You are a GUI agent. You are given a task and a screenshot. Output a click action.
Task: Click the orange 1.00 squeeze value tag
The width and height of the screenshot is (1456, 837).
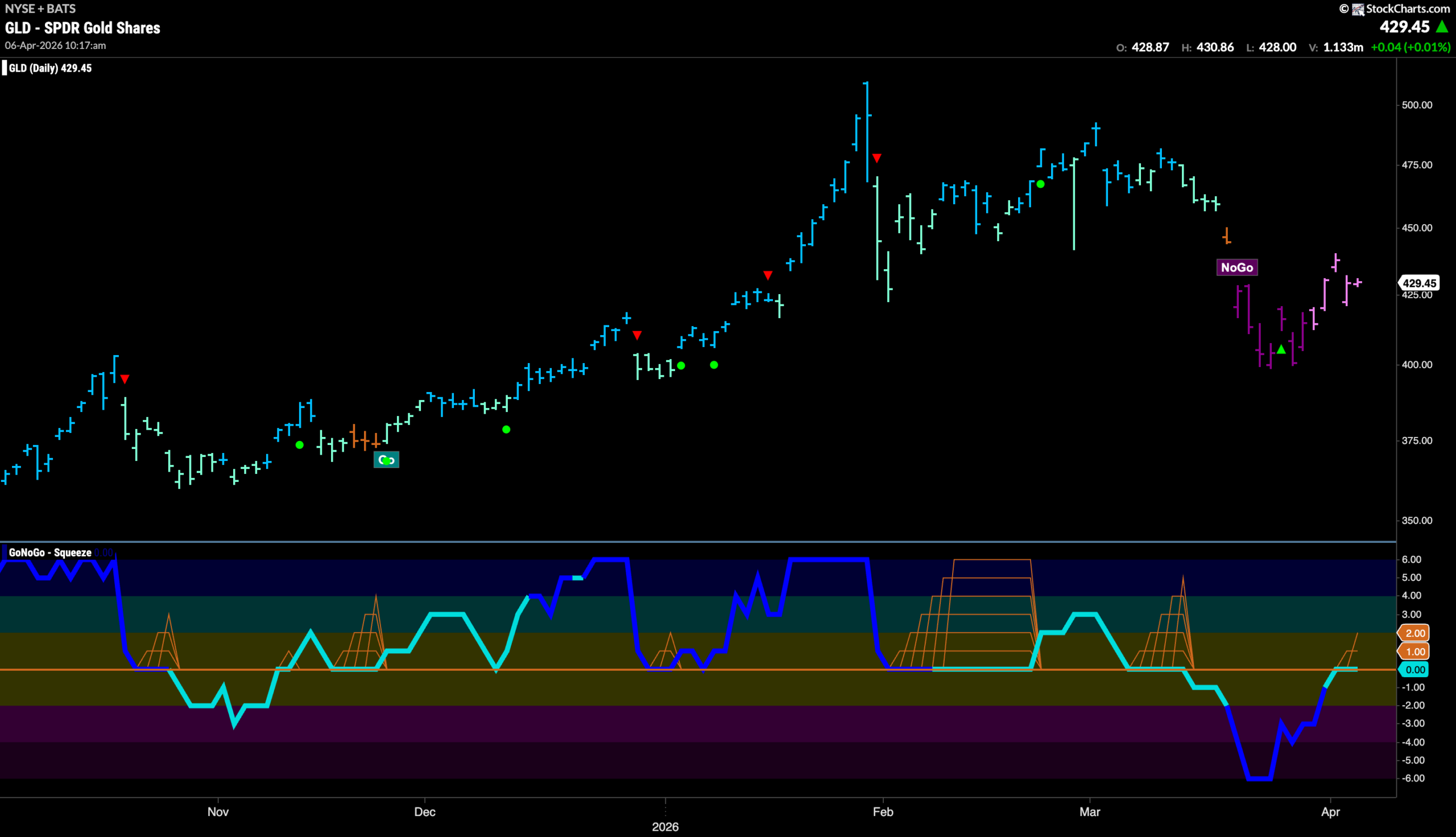[1414, 652]
